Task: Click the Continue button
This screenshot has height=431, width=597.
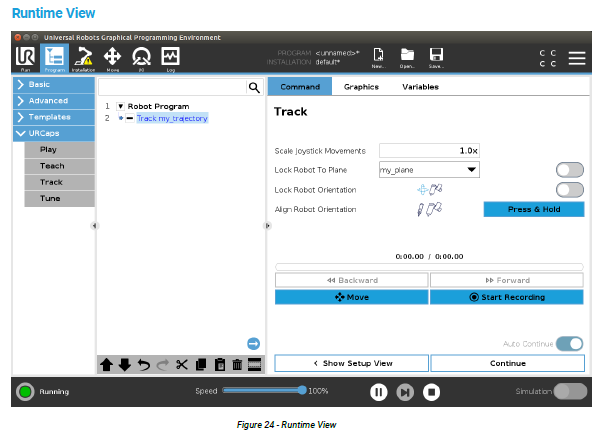Action: click(508, 363)
